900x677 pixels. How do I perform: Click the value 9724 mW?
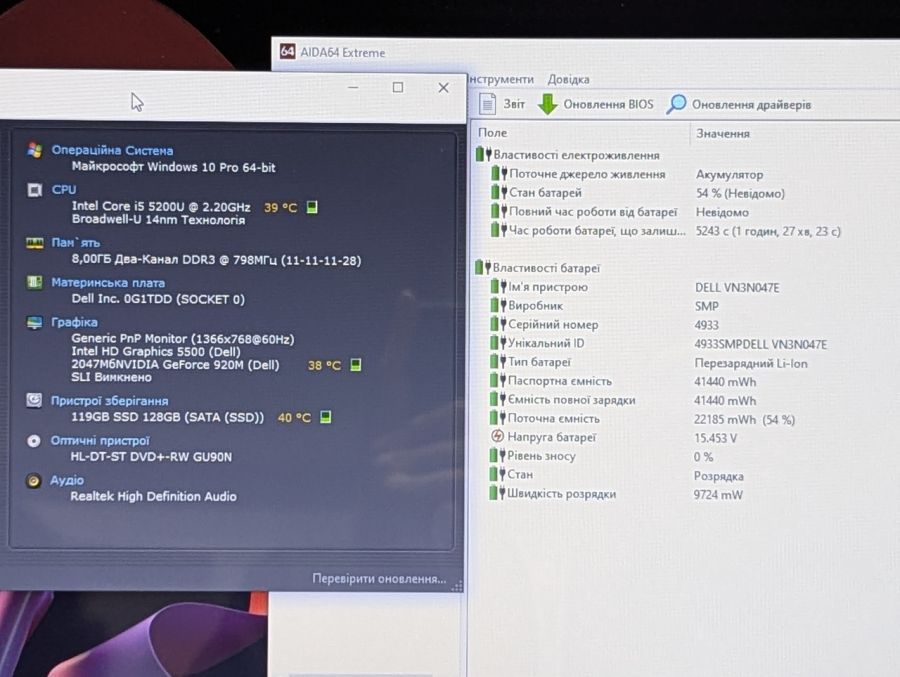(x=717, y=494)
